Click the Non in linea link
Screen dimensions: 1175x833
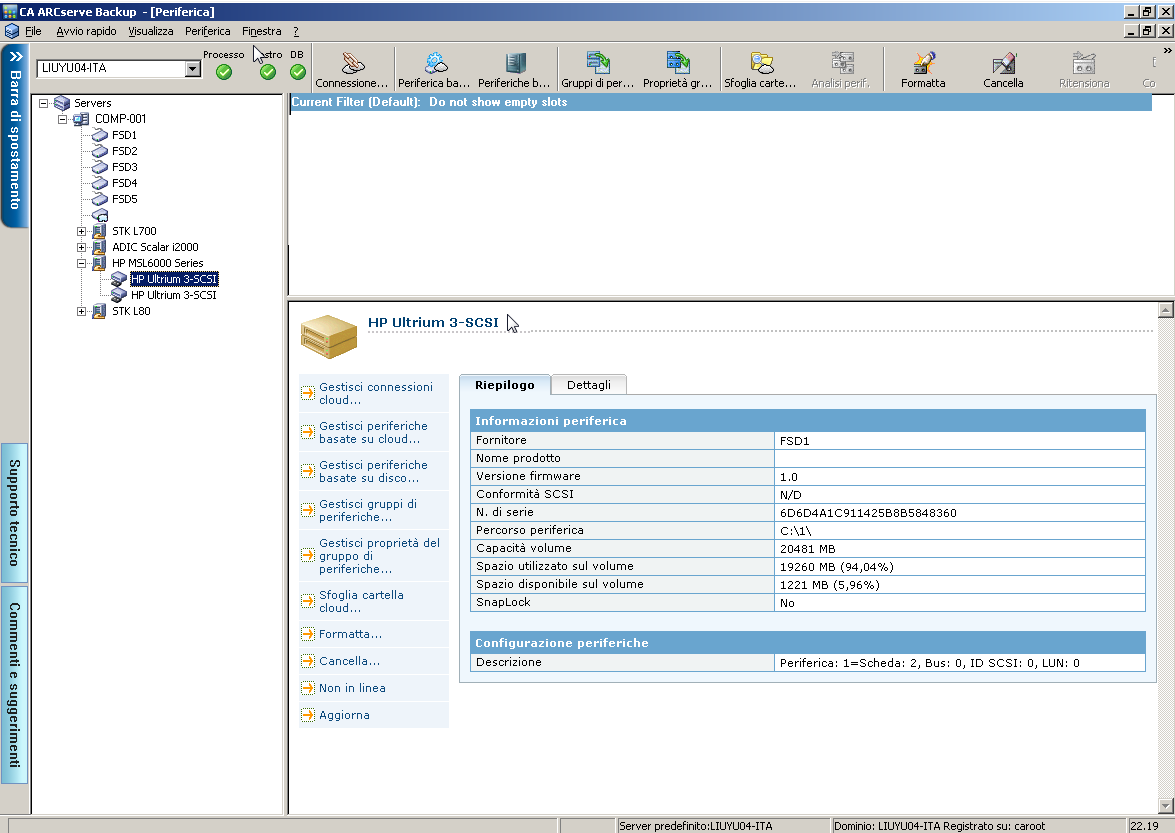(x=352, y=688)
